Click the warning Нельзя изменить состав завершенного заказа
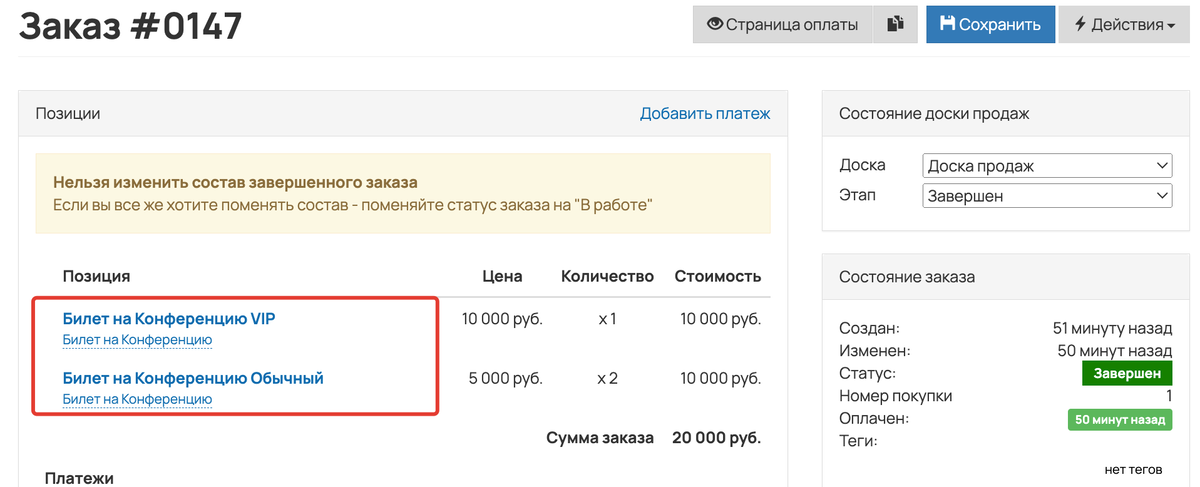Image resolution: width=1200 pixels, height=487 pixels. (x=235, y=183)
